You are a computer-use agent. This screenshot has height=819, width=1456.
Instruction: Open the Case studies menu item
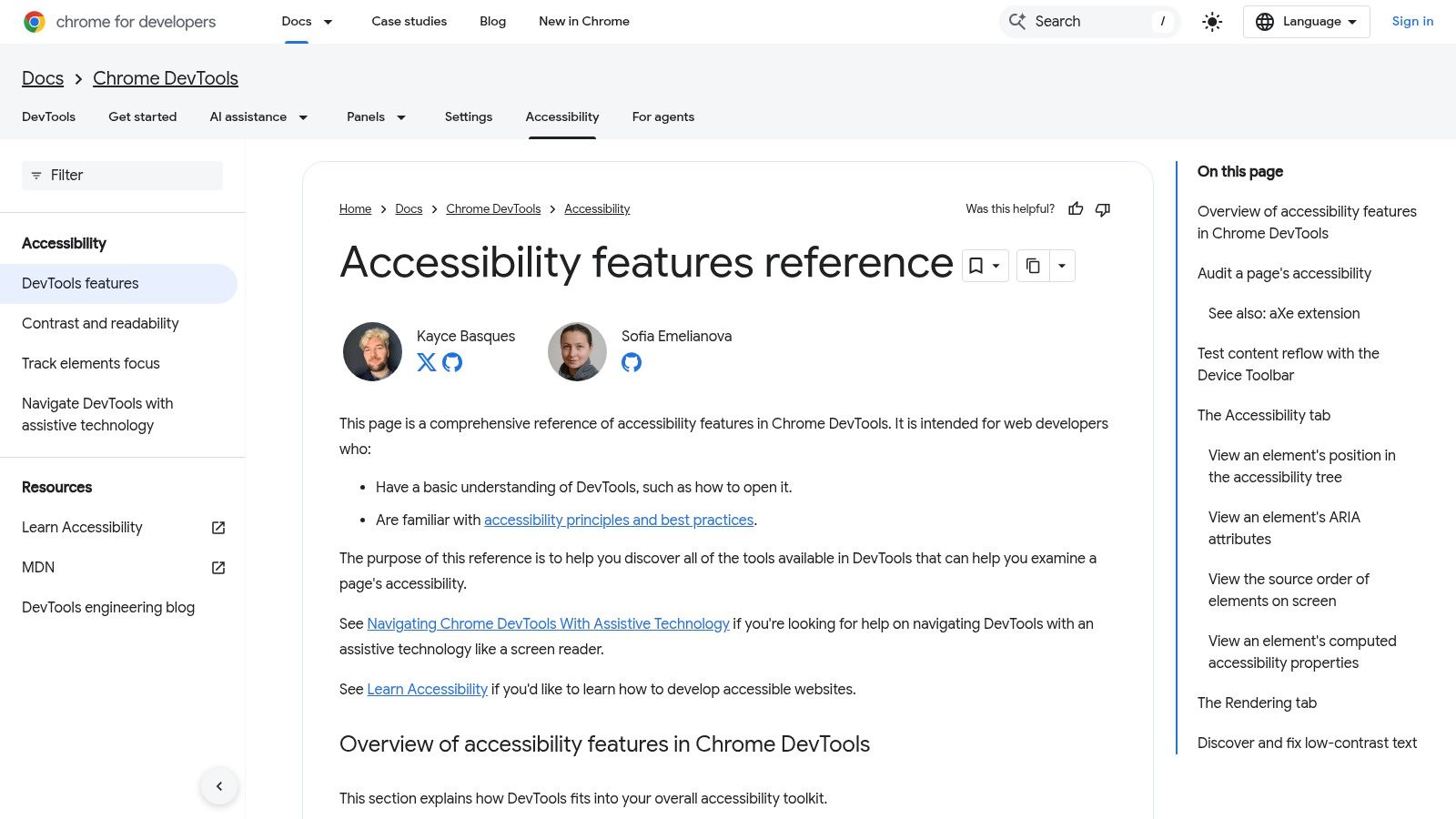tap(409, 22)
